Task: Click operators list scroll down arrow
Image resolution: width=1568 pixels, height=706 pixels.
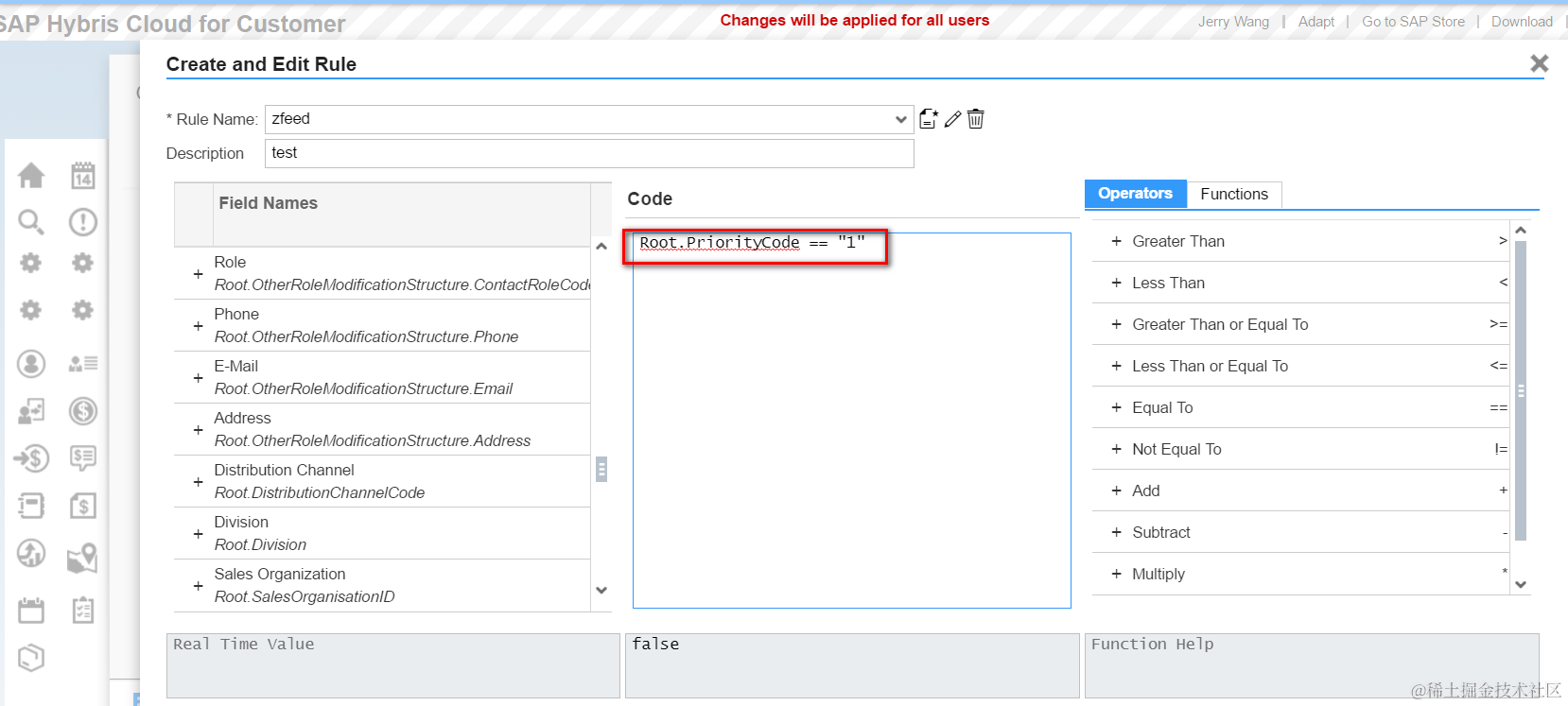Action: [1521, 584]
